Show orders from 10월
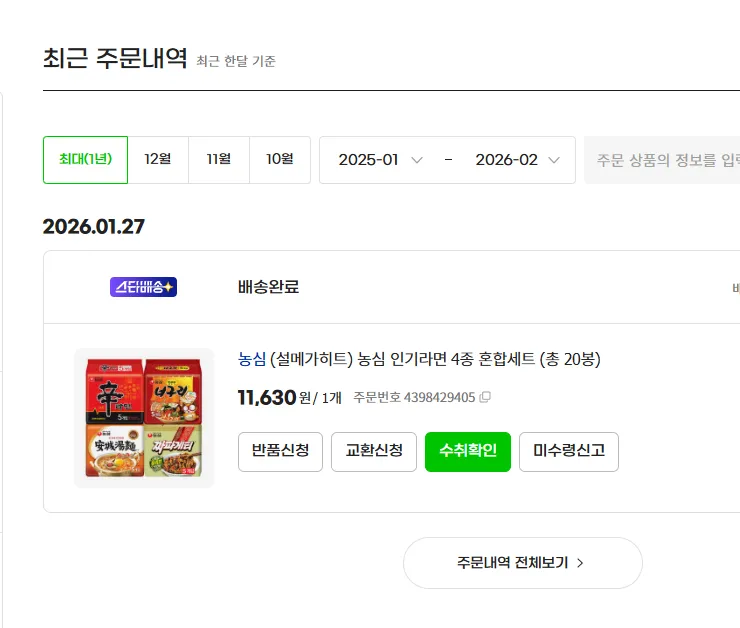 280,160
